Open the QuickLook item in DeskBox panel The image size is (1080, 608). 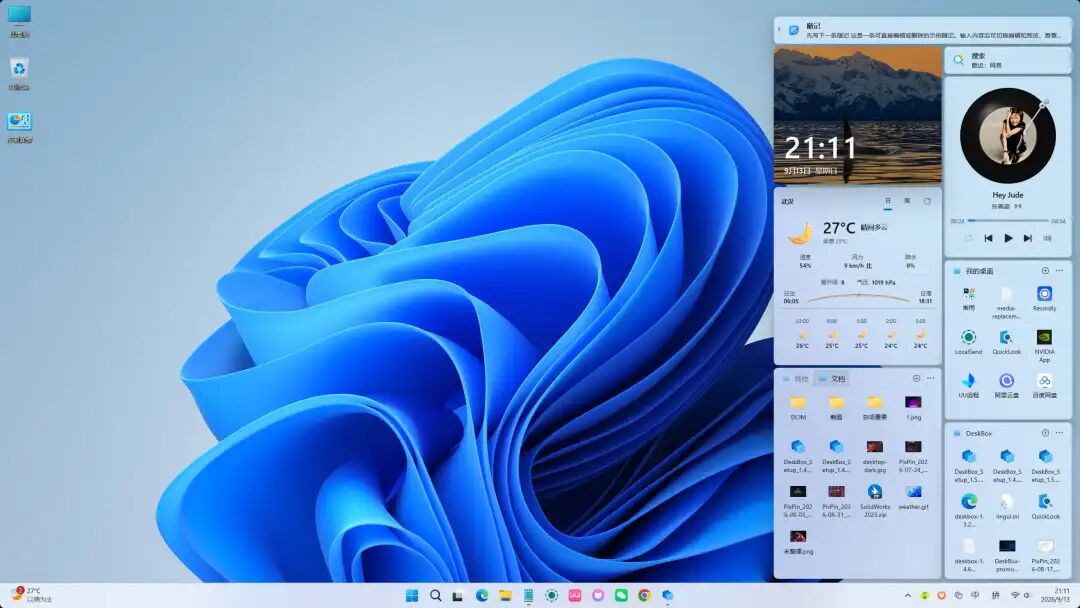(x=1045, y=501)
